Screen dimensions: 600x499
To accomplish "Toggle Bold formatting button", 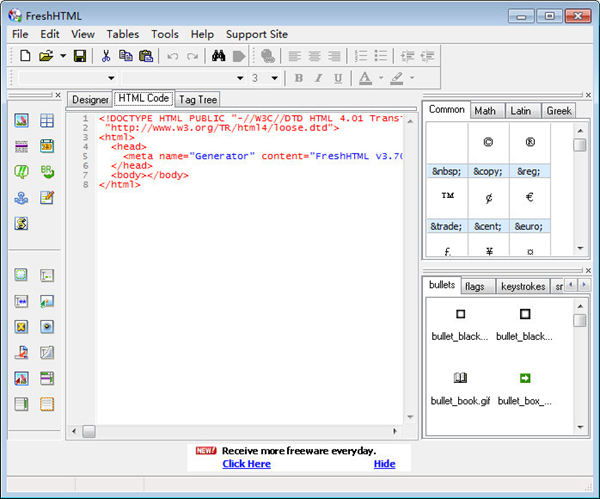I will (298, 78).
